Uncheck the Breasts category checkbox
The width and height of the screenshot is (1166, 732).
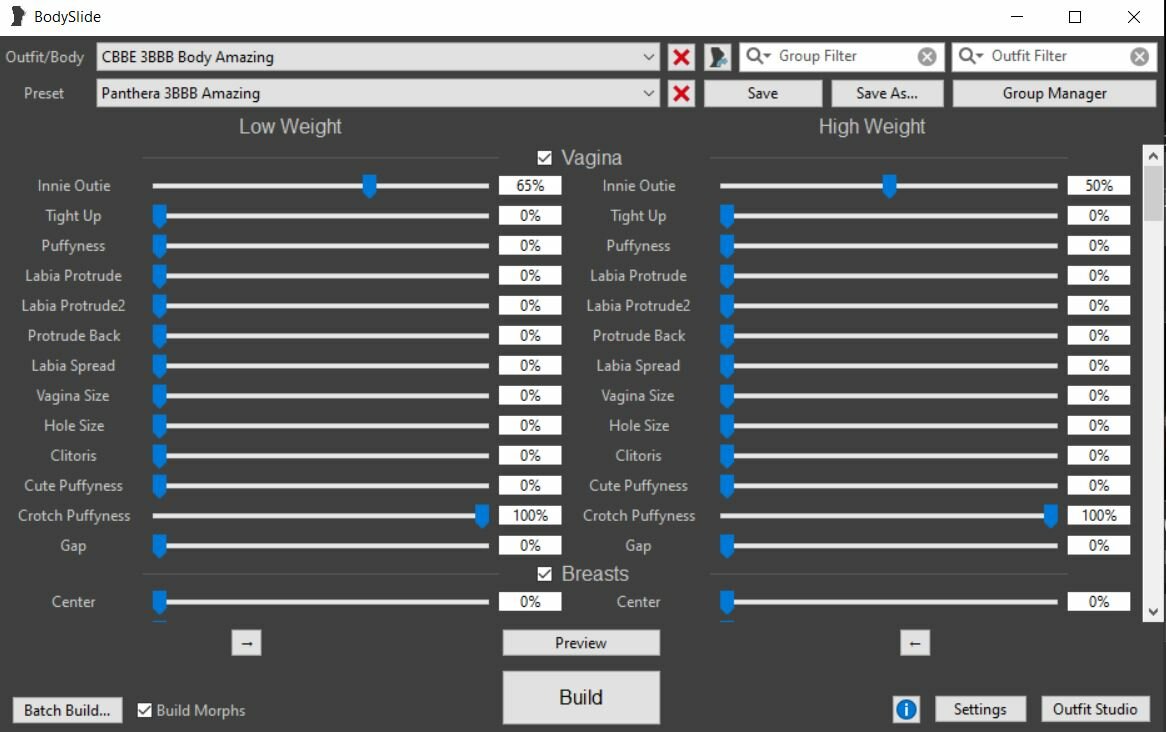(x=544, y=574)
